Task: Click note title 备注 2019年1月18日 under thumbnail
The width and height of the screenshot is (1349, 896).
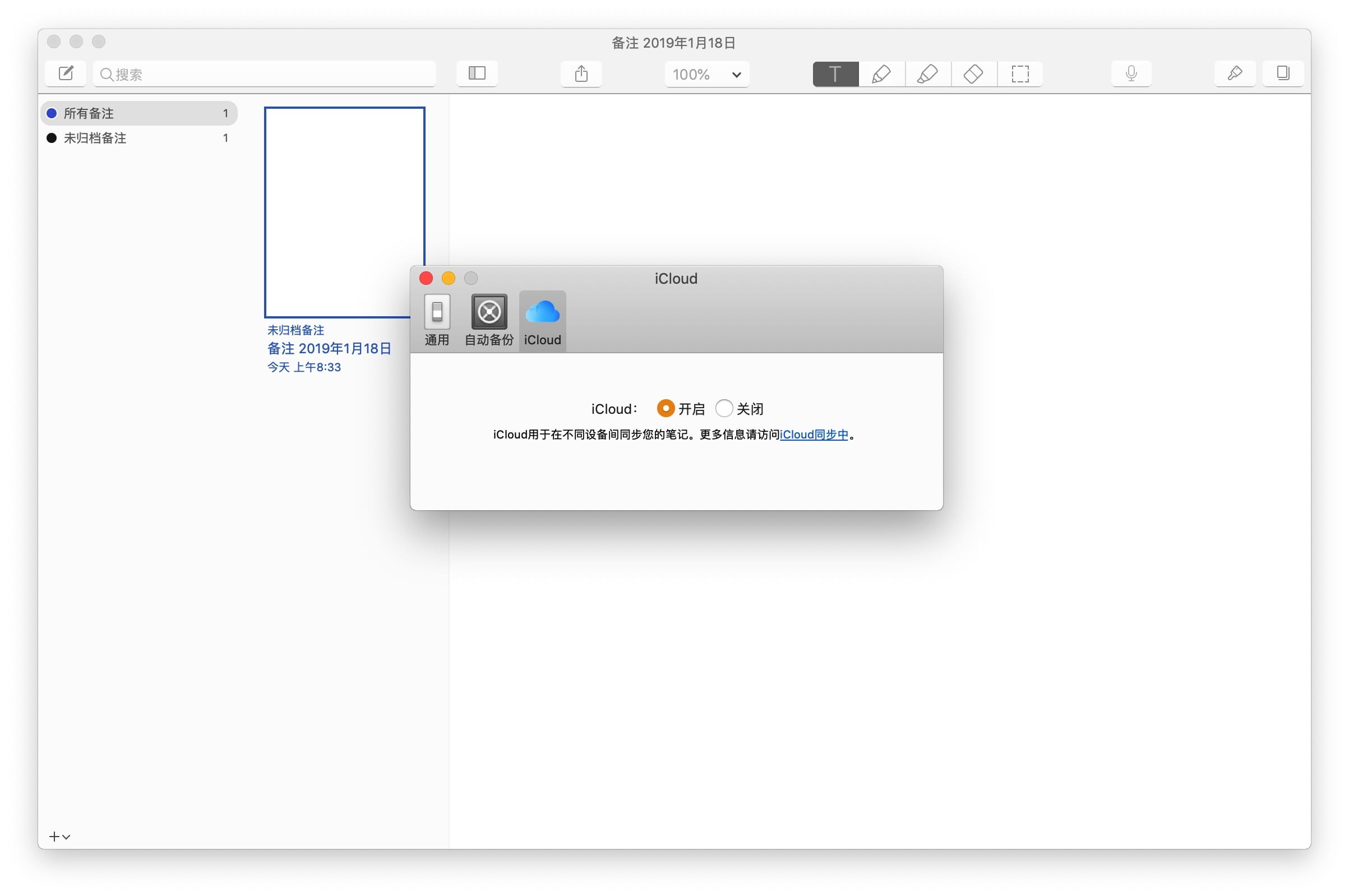Action: pos(329,349)
